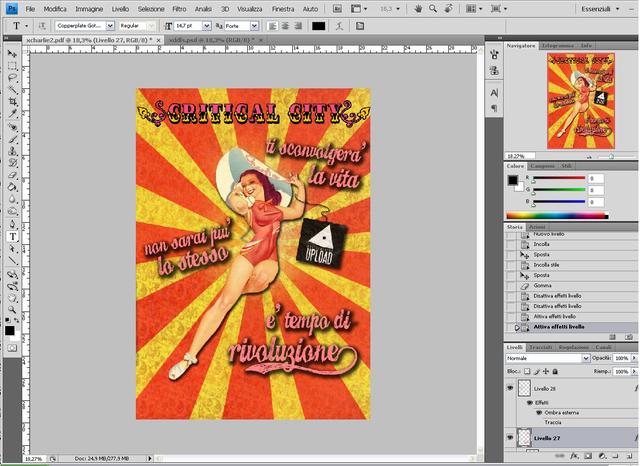The image size is (640, 466).
Task: Open the File menu
Action: click(30, 9)
